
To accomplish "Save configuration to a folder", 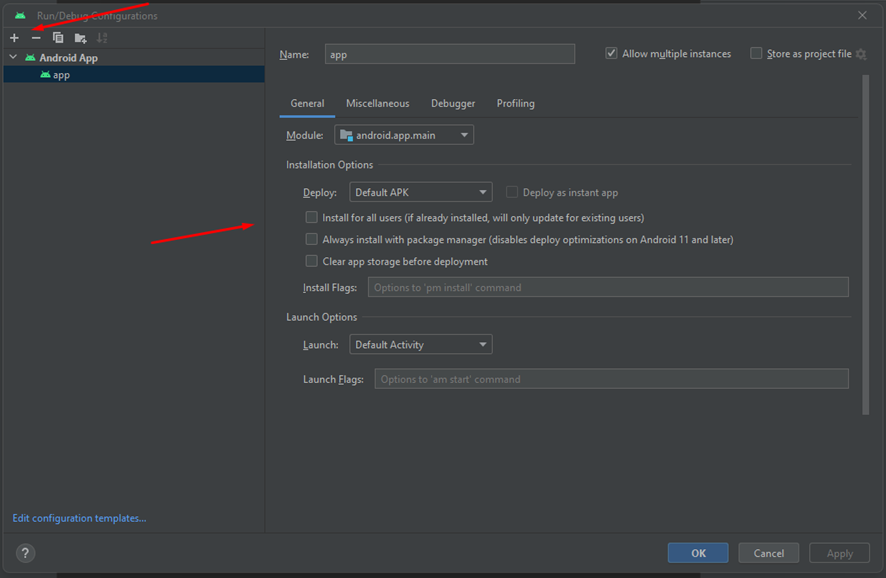I will (80, 38).
